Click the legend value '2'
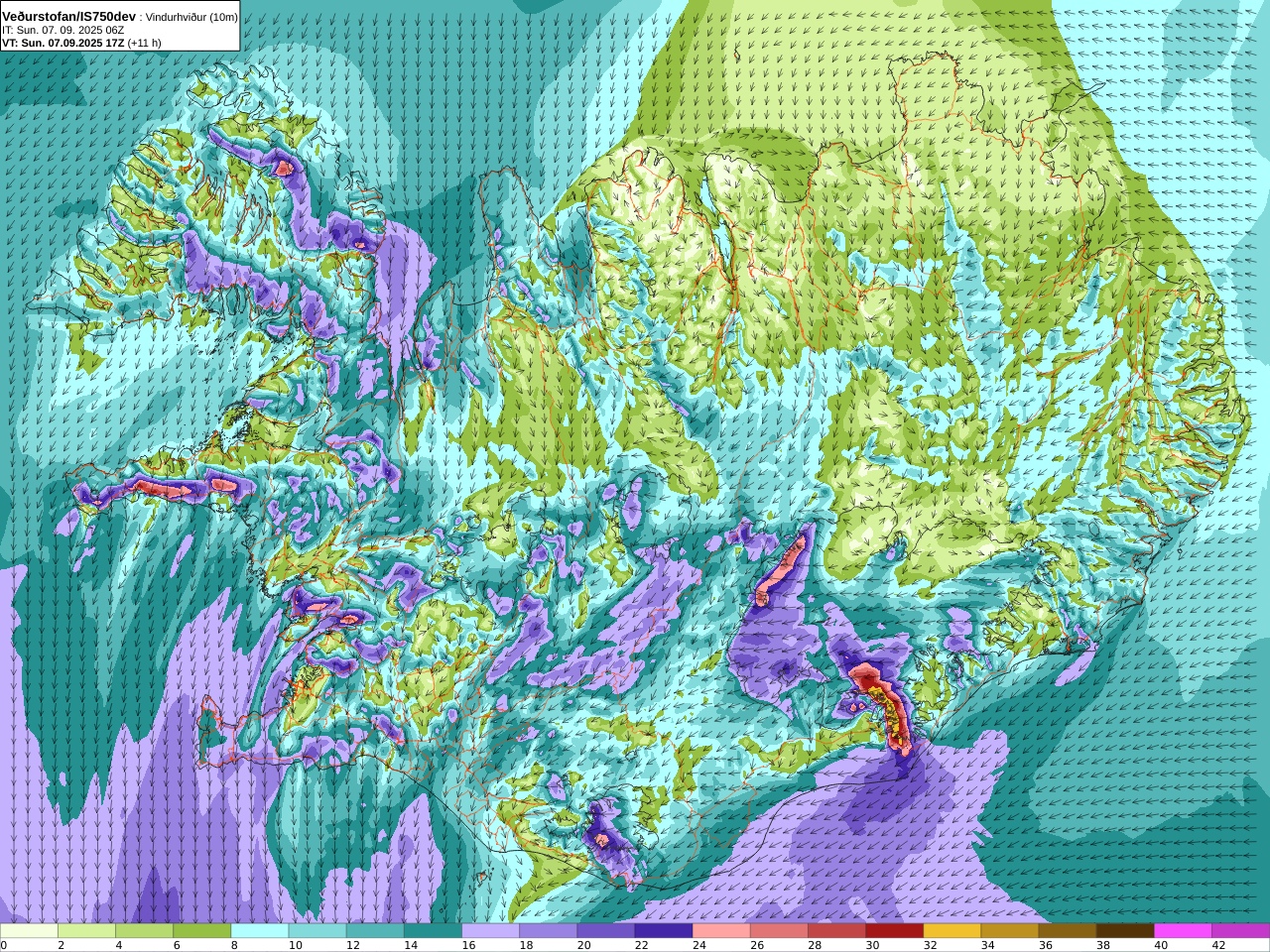Viewport: 1270px width, 952px height. tap(61, 946)
